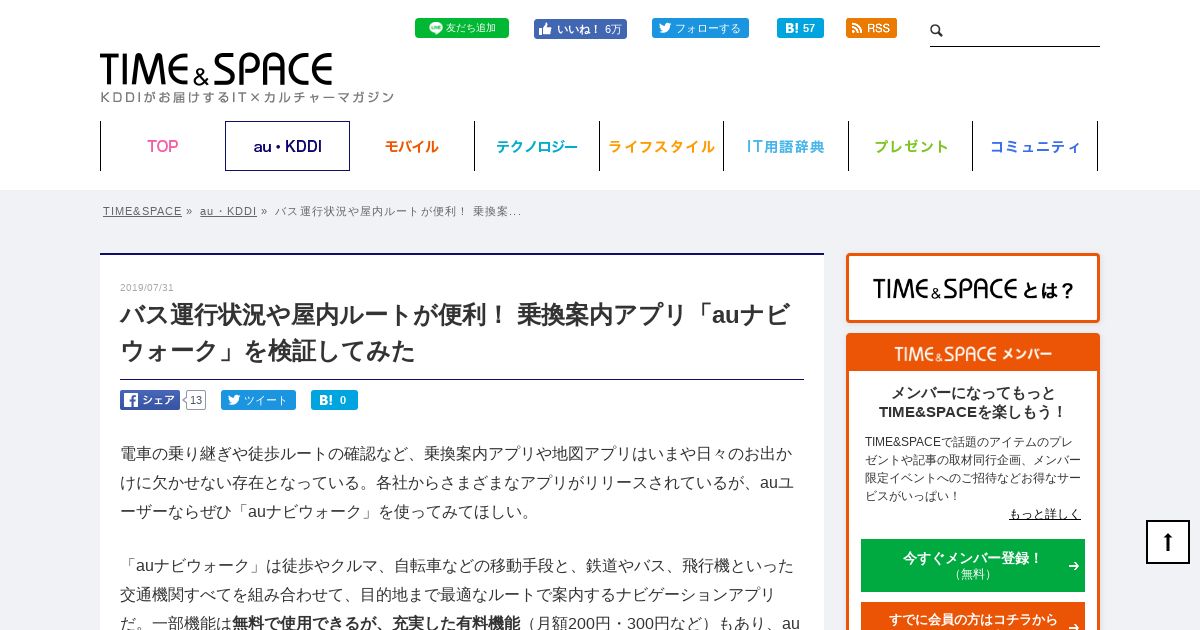Open the テクノロジー navigation tab

pos(537,146)
